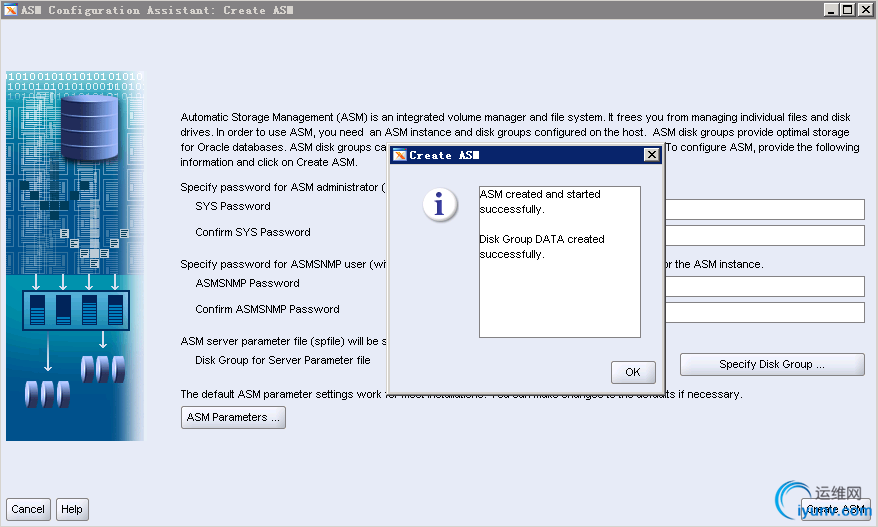
Task: Click OK in Create ASM dialog
Action: (x=633, y=372)
